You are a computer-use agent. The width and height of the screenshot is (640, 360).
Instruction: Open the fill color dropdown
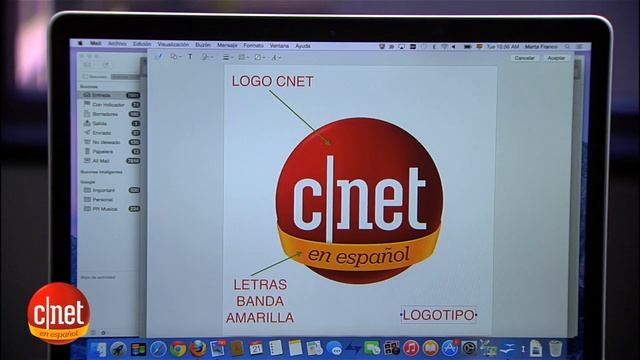[259, 58]
